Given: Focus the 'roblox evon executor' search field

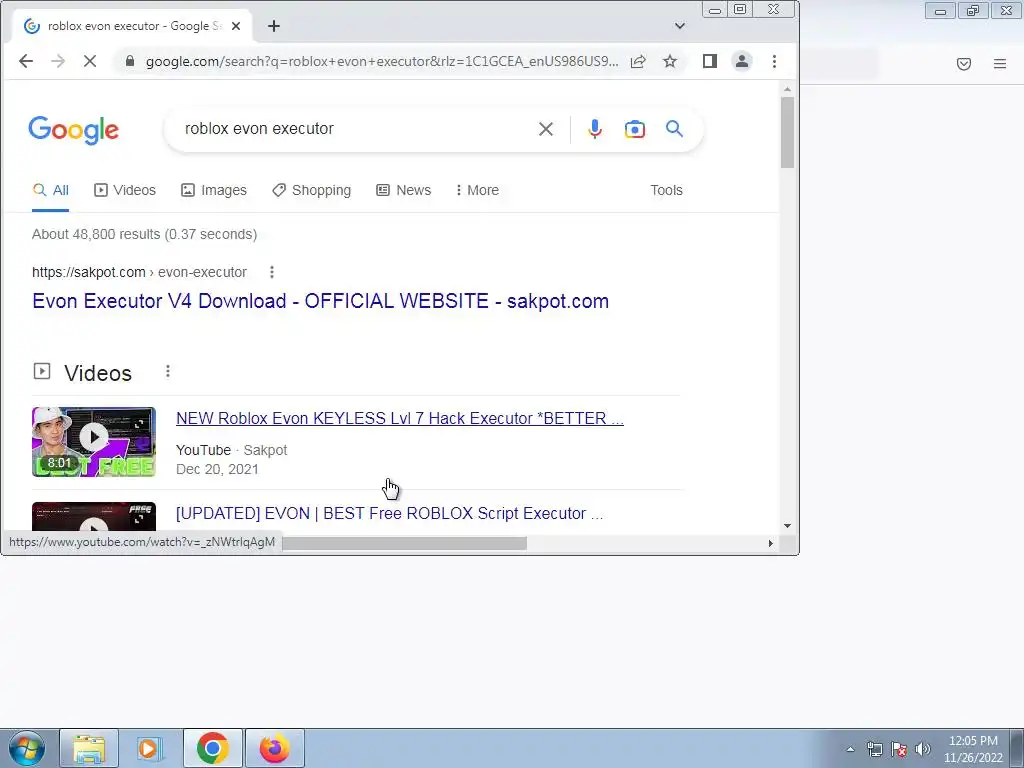Looking at the screenshot, I should pyautogui.click(x=353, y=129).
